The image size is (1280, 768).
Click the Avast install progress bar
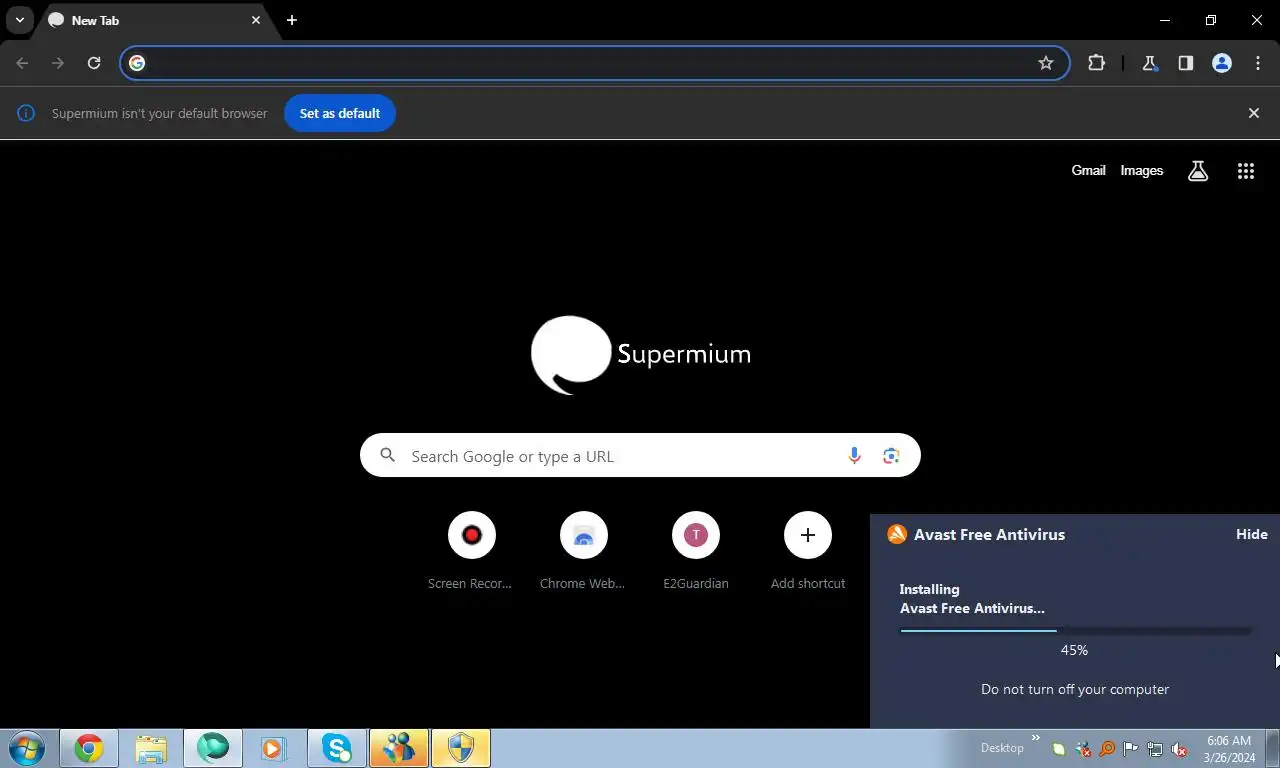point(1075,631)
